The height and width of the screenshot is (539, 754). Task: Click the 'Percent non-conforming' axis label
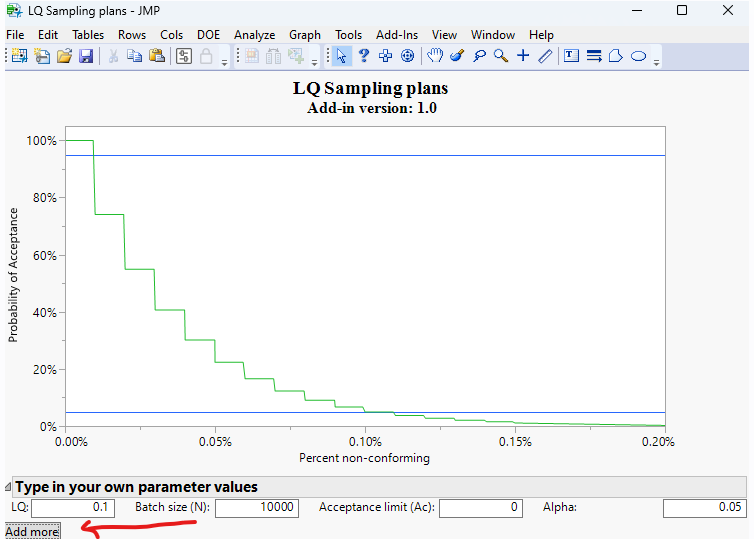click(364, 458)
